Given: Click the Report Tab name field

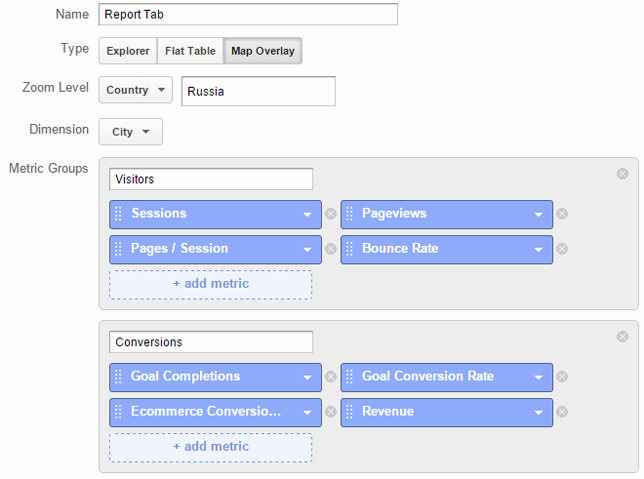Looking at the screenshot, I should pos(248,14).
